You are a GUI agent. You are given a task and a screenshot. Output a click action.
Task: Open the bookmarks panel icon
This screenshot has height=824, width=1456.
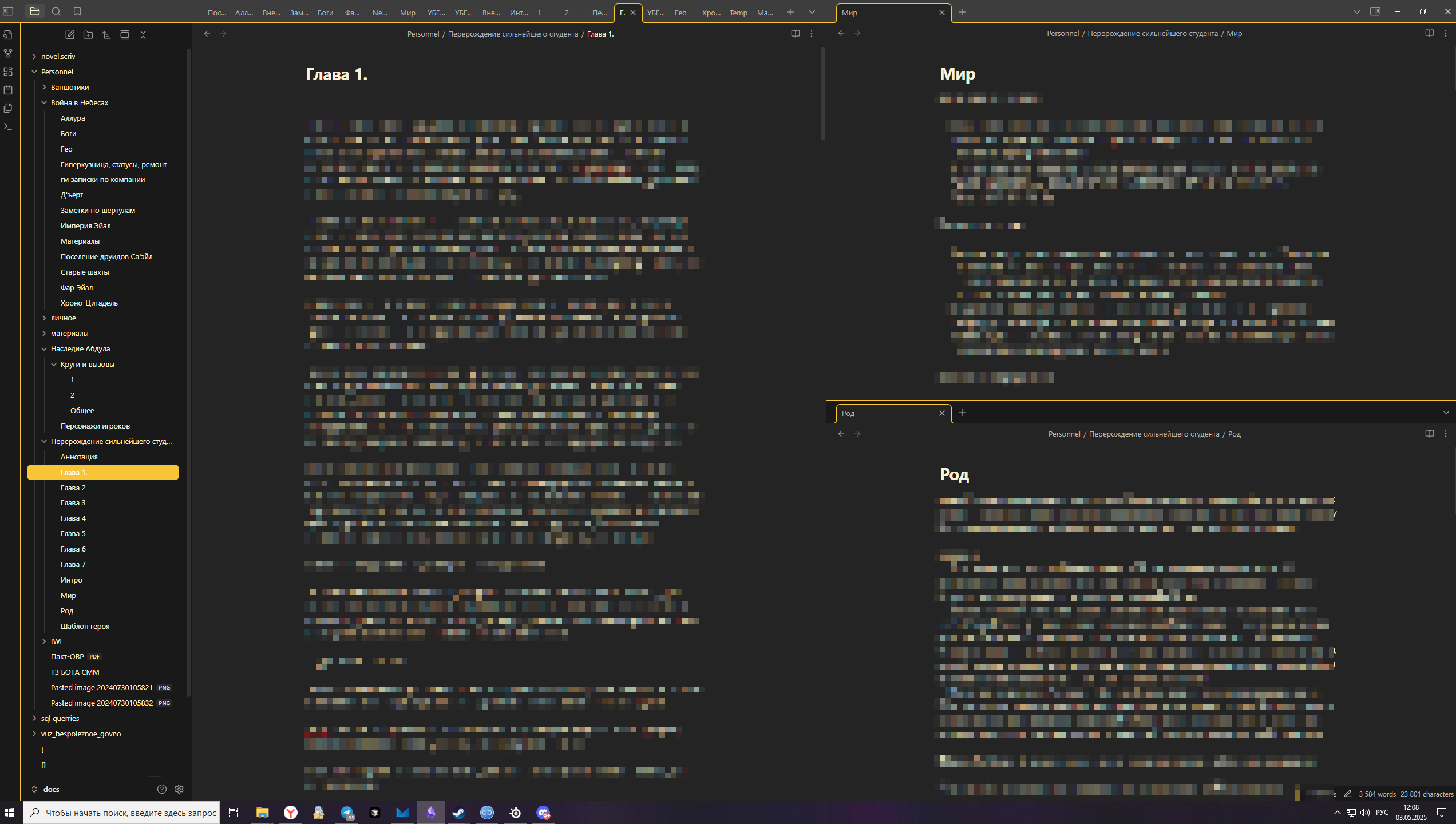pos(77,11)
